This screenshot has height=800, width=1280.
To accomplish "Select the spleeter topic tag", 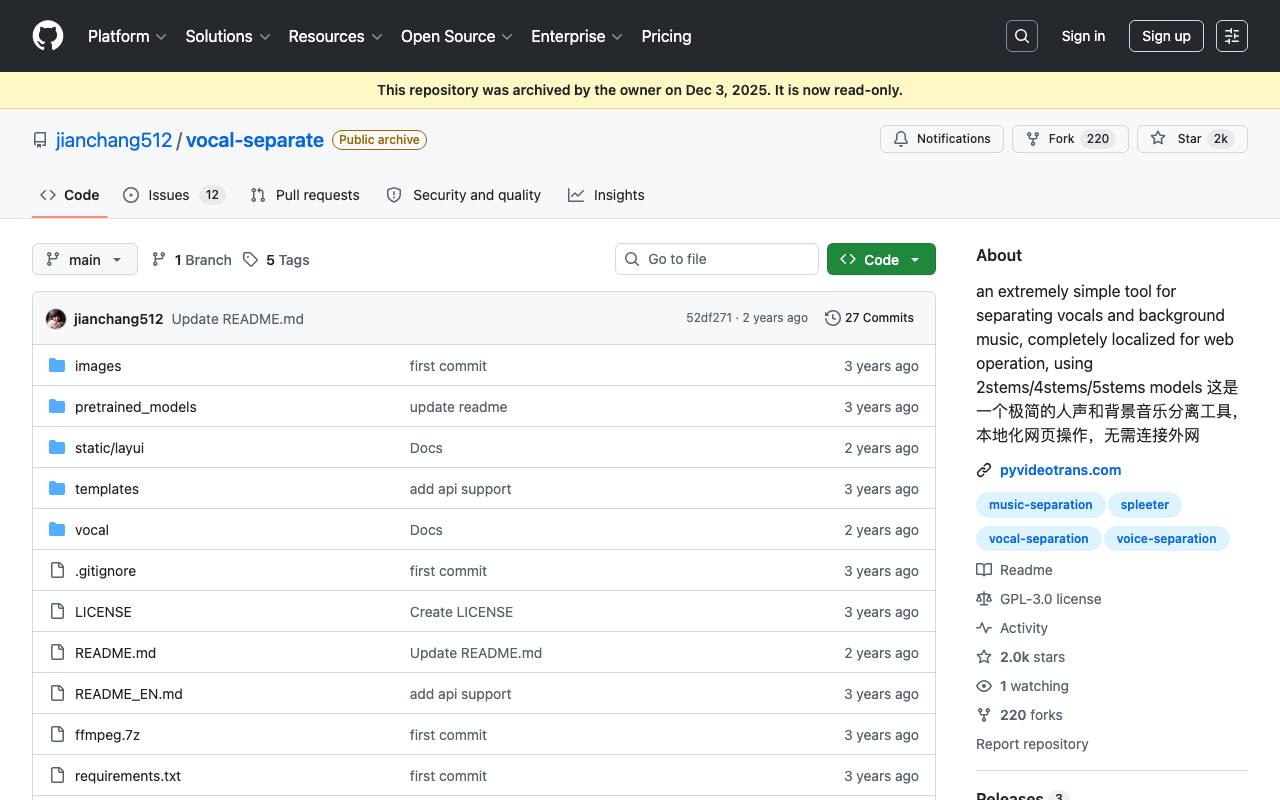I will coord(1145,505).
